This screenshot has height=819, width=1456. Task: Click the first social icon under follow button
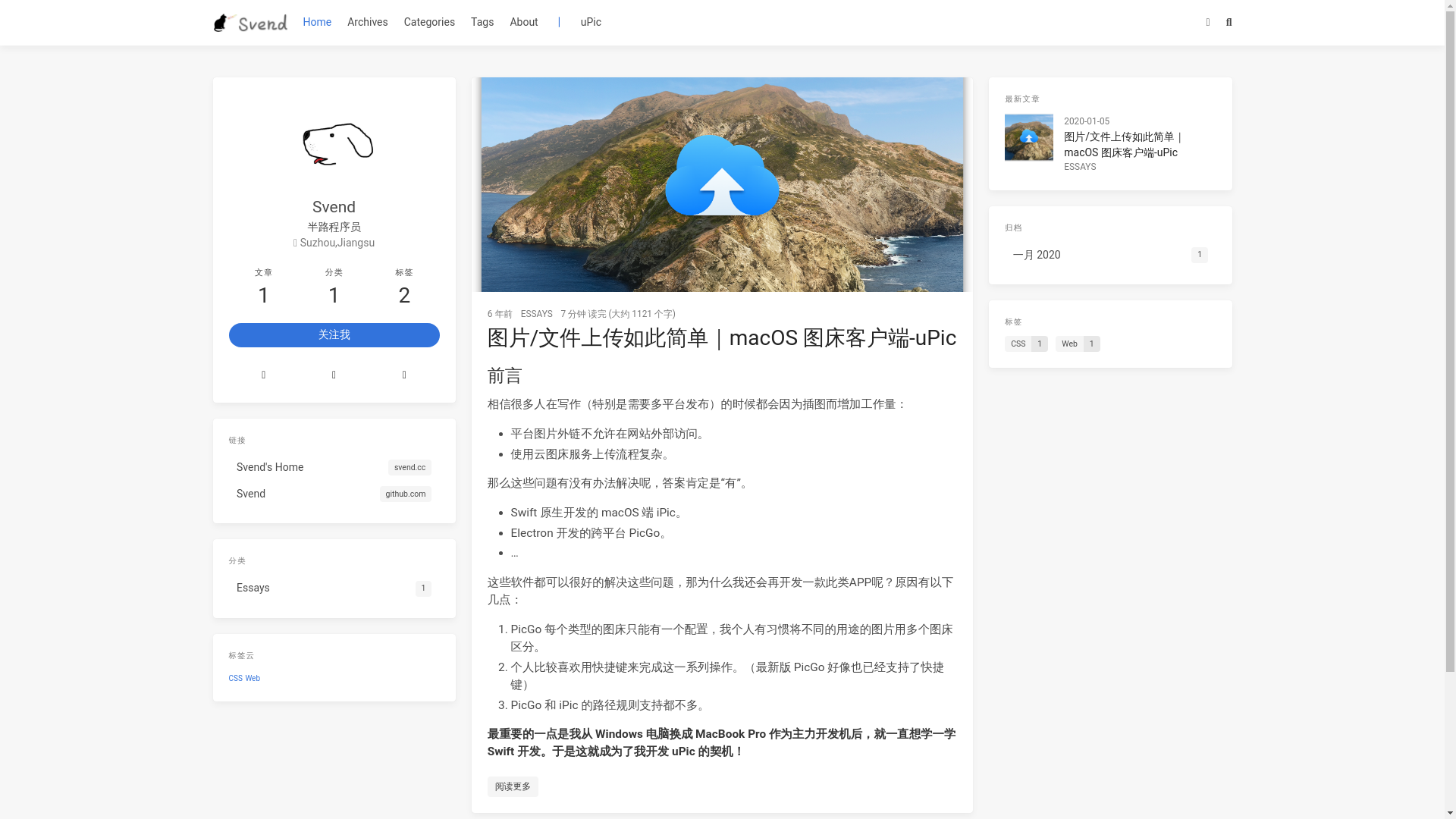coord(264,375)
